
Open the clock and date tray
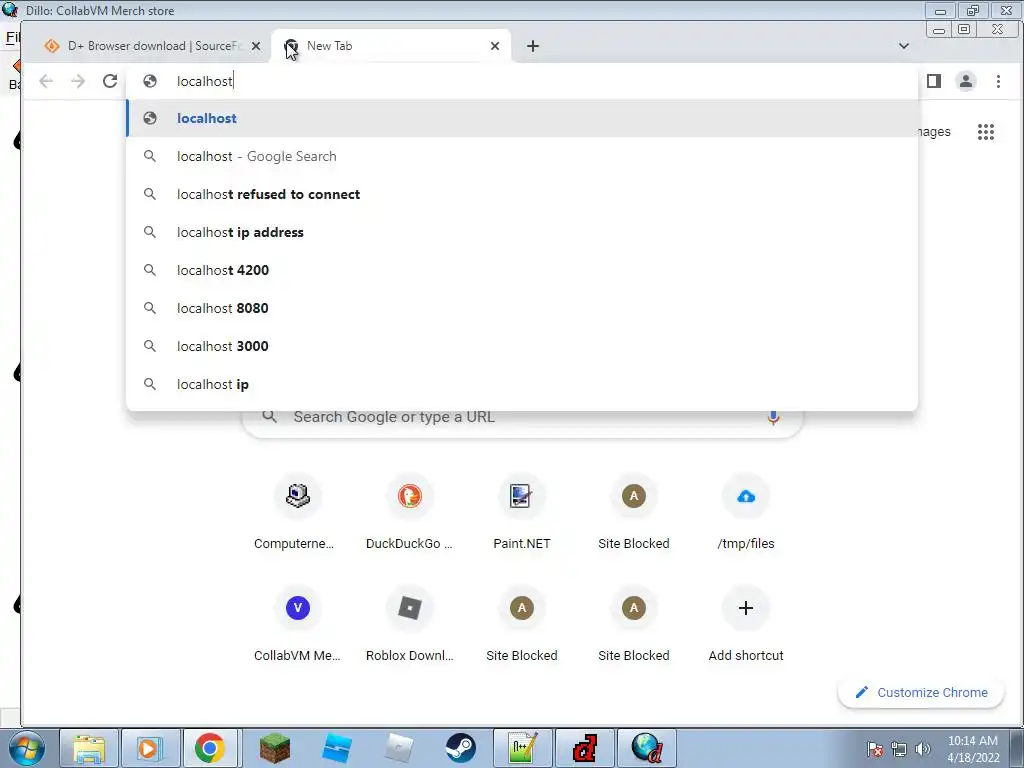coord(973,749)
